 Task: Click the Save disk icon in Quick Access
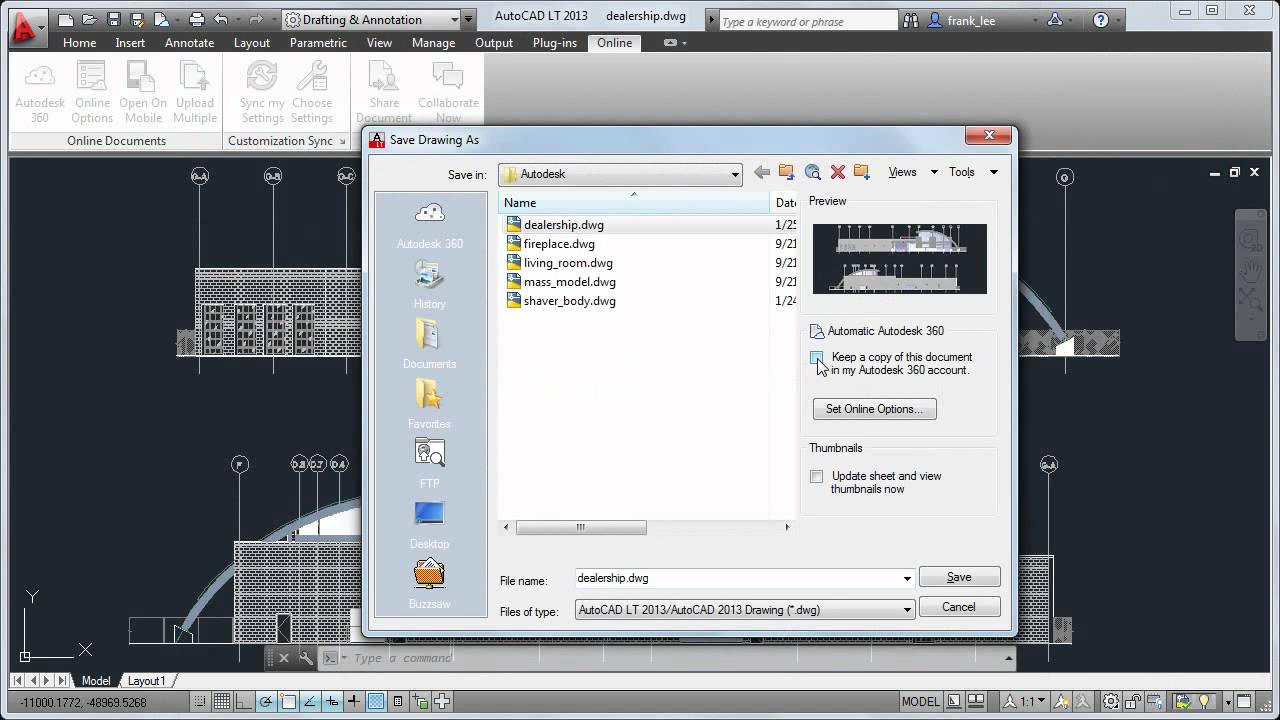(113, 19)
